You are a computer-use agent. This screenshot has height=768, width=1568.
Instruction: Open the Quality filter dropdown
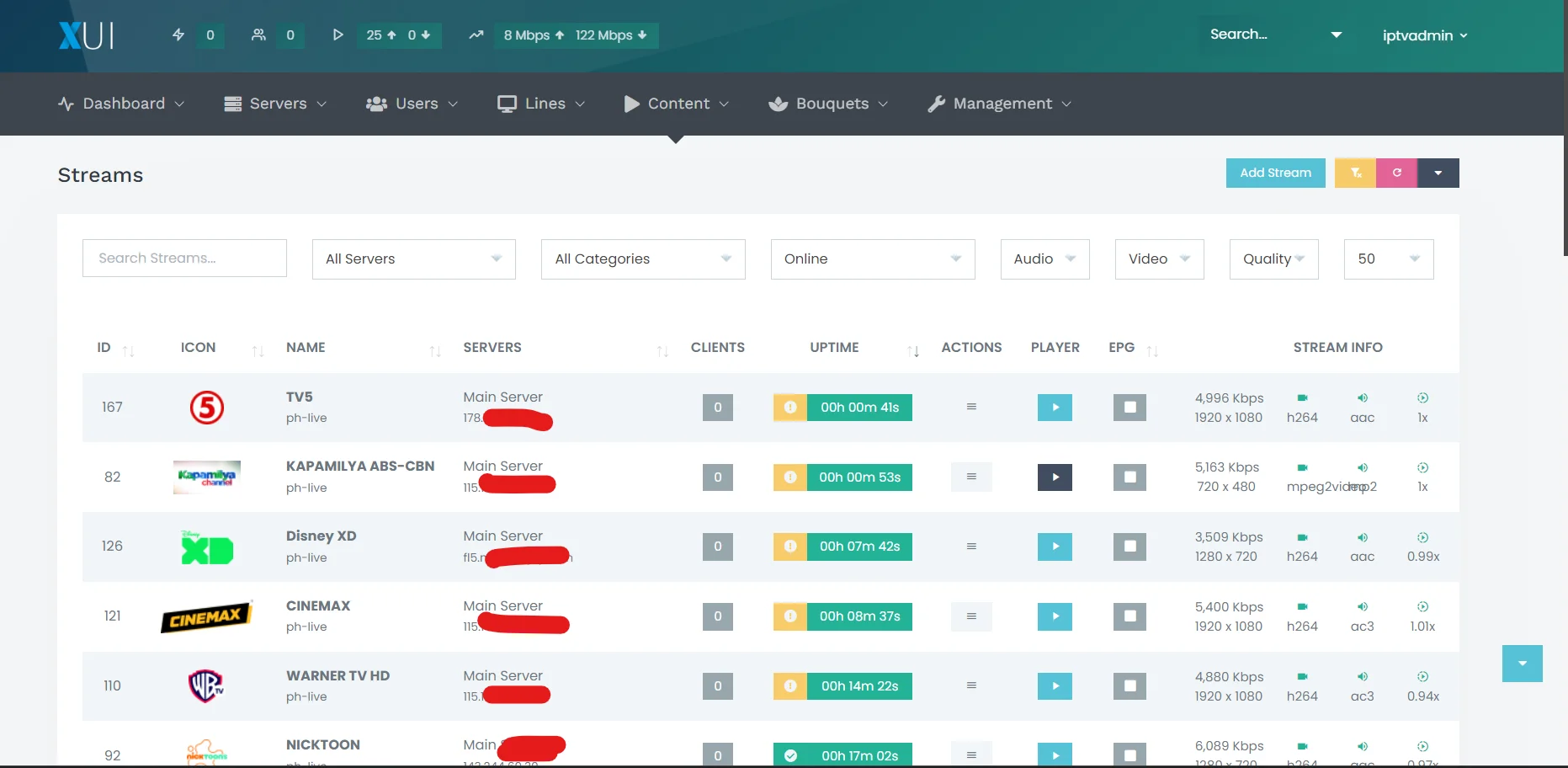click(1274, 259)
